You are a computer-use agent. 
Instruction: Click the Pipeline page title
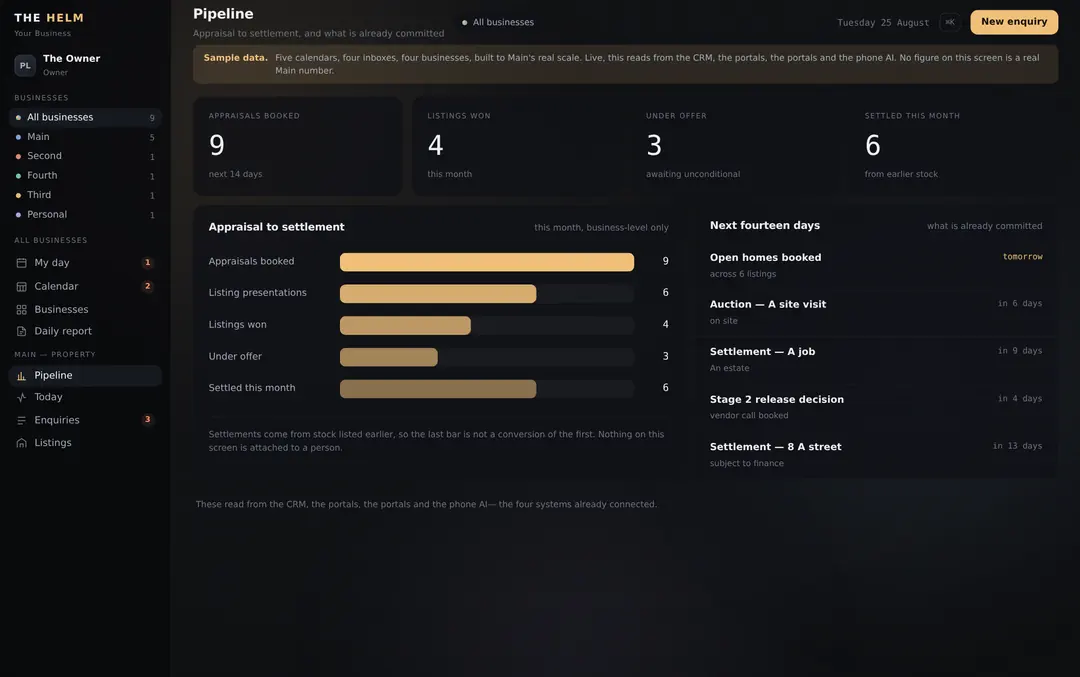pyautogui.click(x=223, y=14)
